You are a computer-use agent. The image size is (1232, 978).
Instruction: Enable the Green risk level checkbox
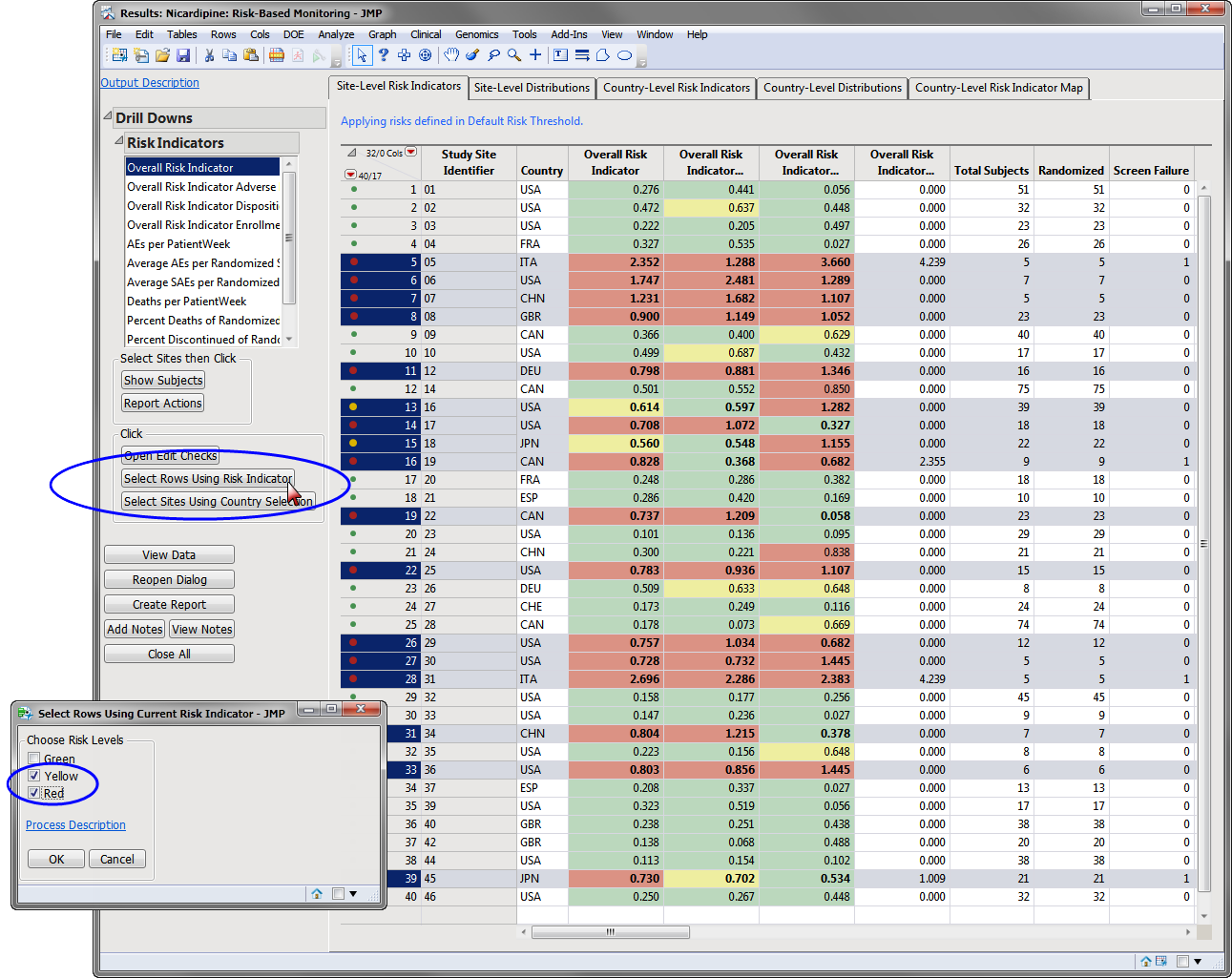(x=34, y=760)
